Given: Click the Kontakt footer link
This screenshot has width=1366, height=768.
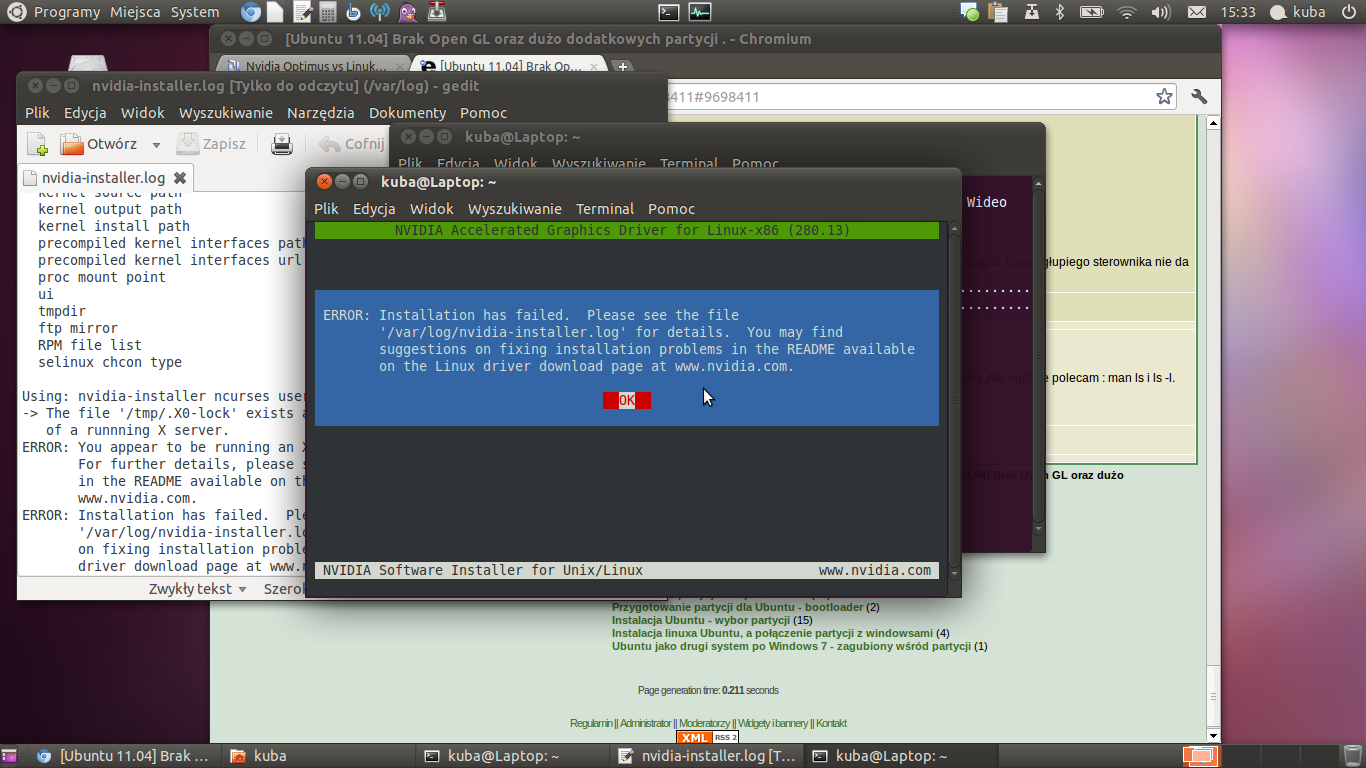Looking at the screenshot, I should click(831, 723).
